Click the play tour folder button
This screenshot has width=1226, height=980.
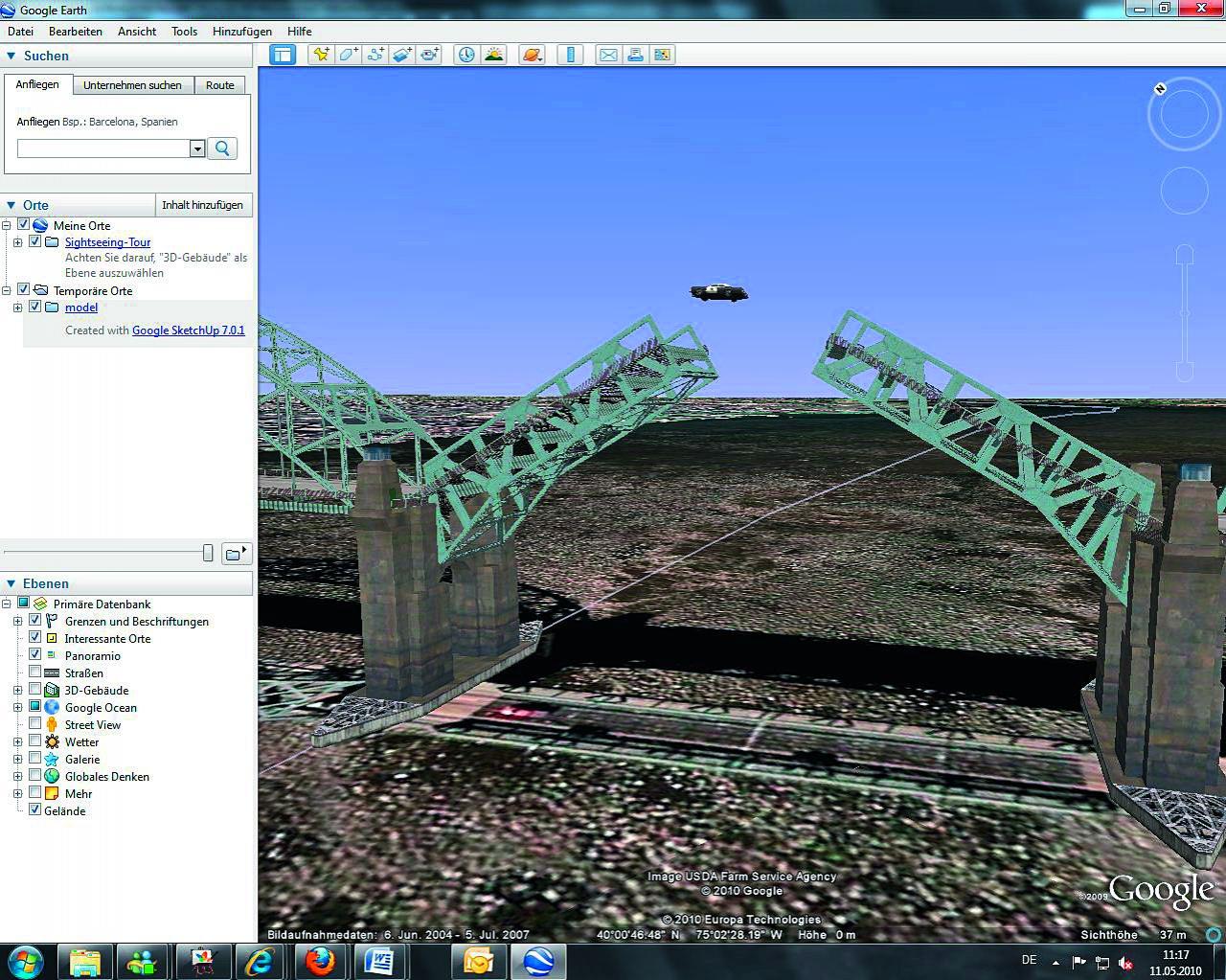coord(236,553)
